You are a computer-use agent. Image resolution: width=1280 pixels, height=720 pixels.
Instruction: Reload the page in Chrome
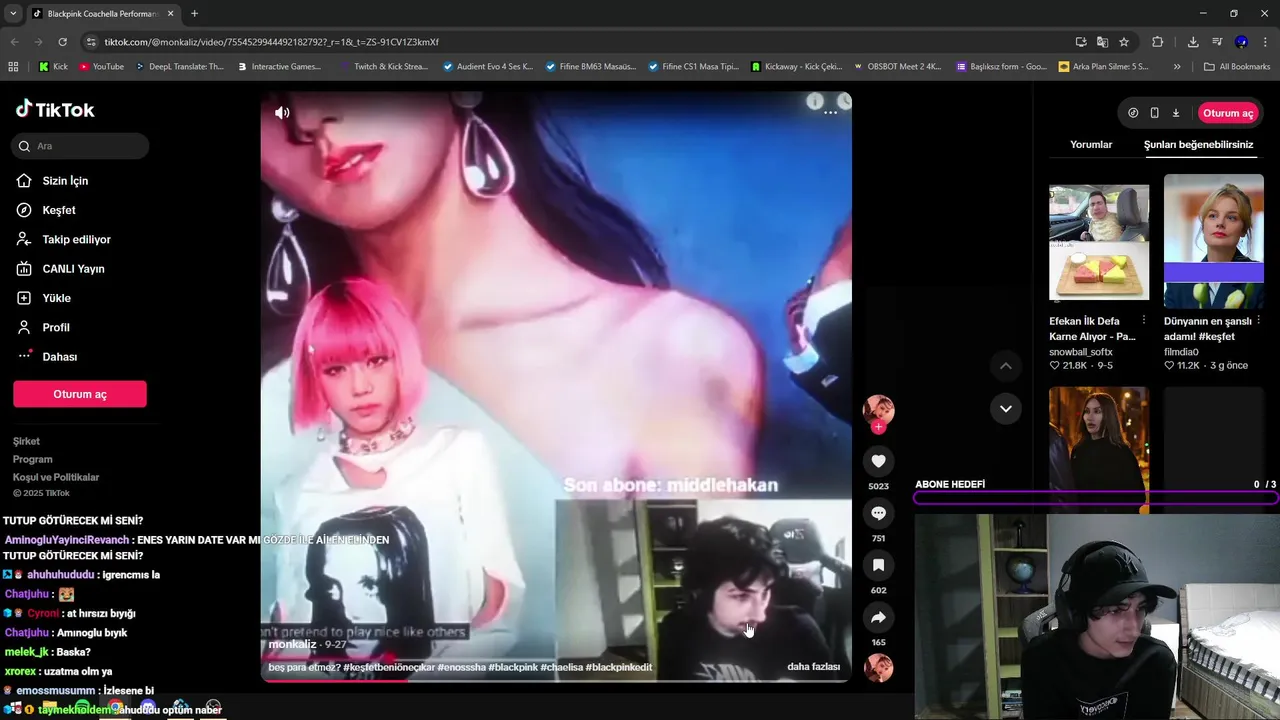62,42
